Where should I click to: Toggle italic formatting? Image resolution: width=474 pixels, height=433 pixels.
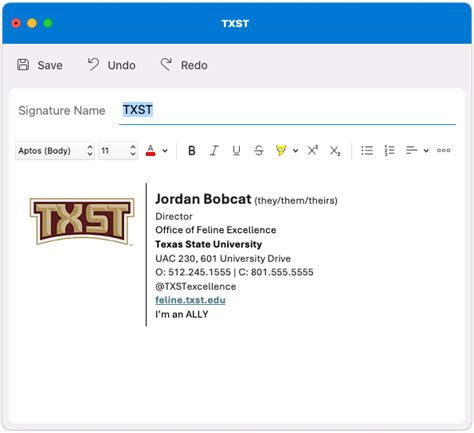point(214,151)
